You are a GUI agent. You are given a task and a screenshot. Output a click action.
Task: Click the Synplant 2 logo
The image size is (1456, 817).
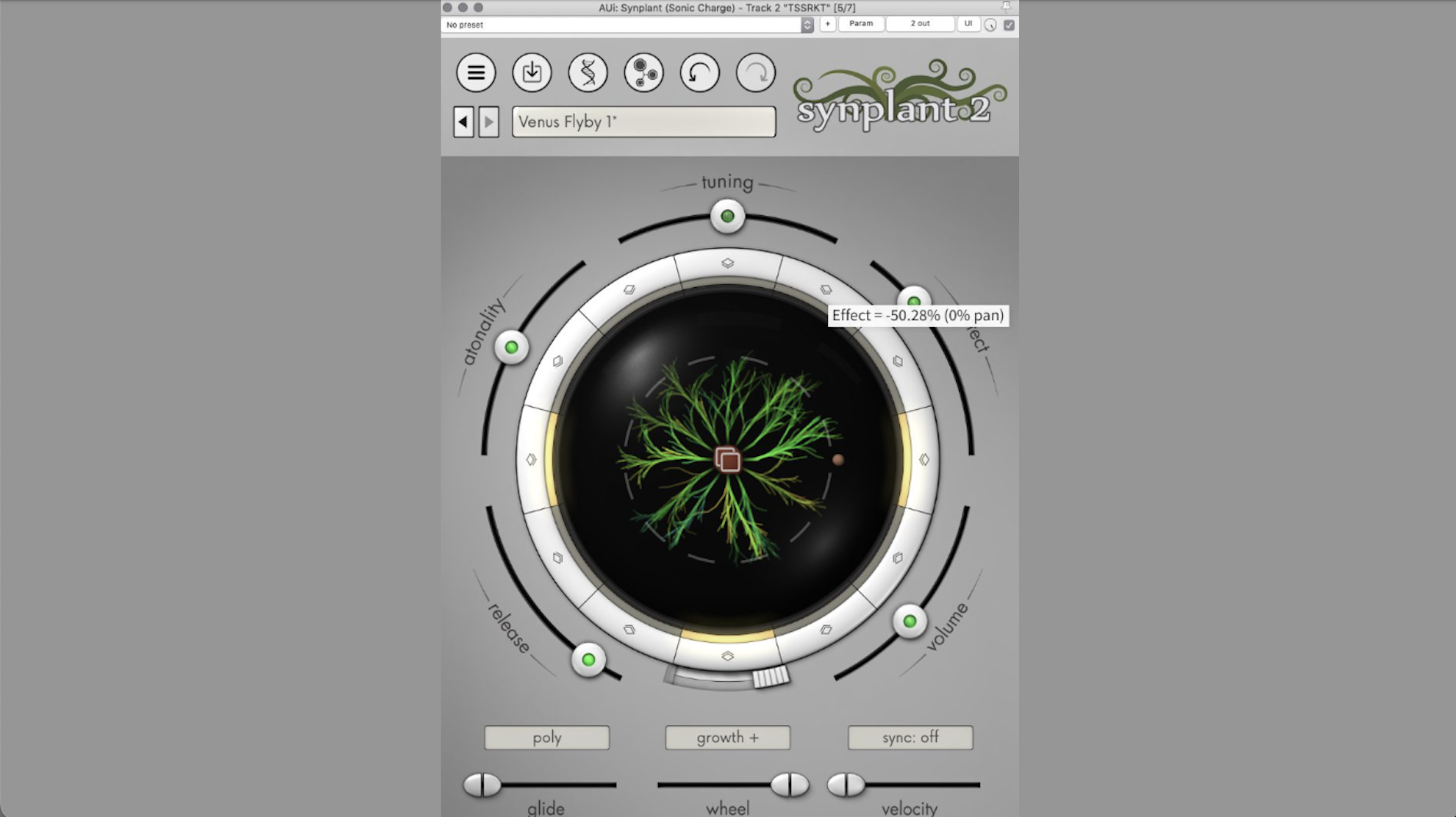(899, 98)
